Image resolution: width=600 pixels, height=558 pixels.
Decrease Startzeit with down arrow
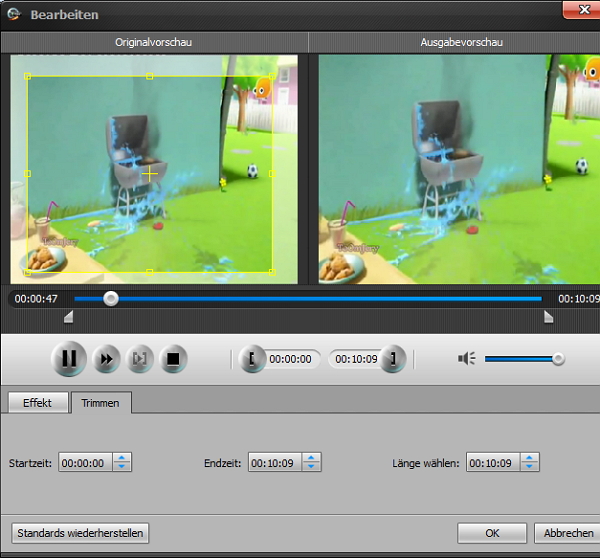pyautogui.click(x=122, y=467)
